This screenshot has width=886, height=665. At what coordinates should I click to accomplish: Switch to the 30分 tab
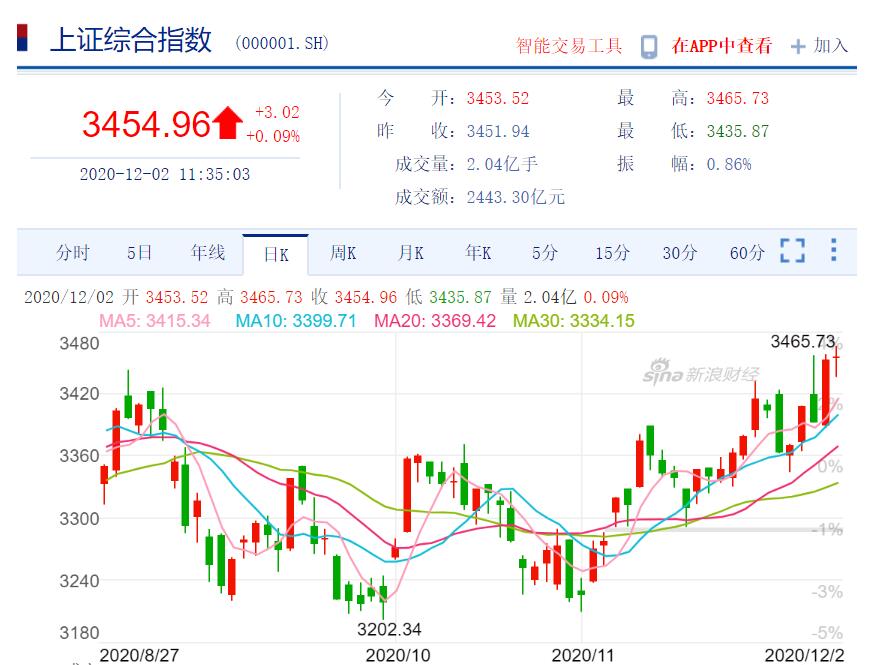tap(680, 253)
